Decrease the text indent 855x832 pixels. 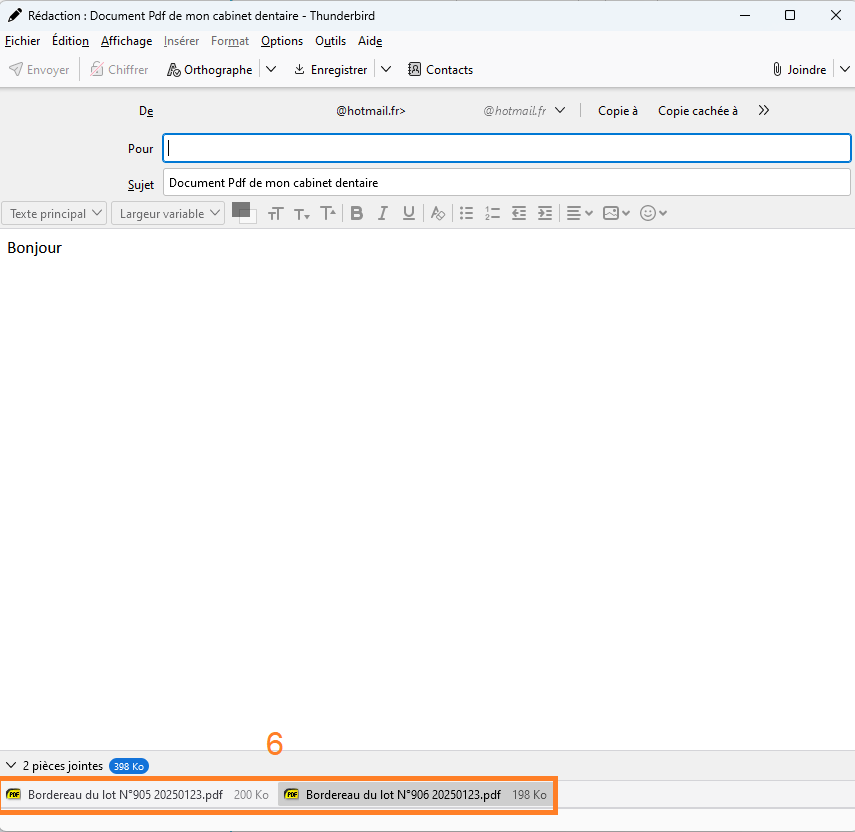(518, 213)
